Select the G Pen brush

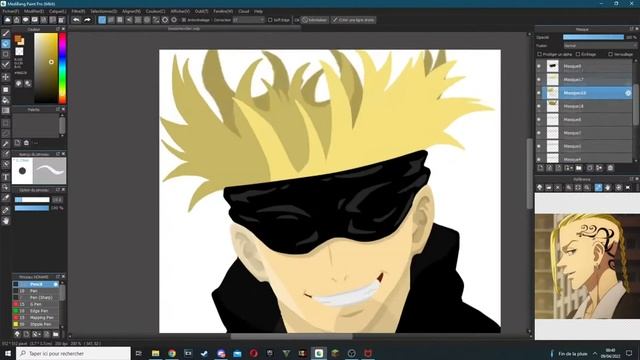point(36,304)
